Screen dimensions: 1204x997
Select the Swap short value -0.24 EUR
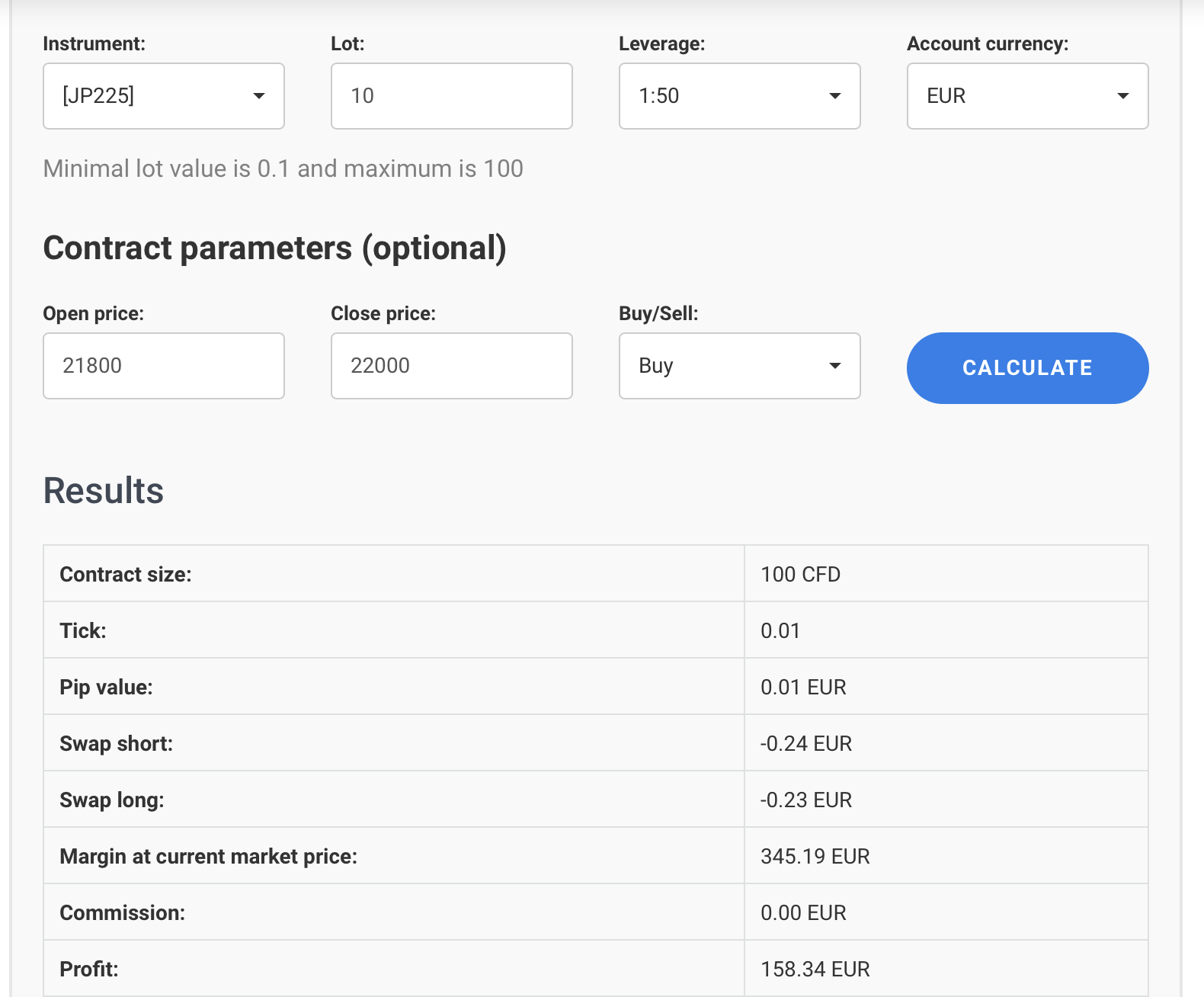[x=806, y=743]
